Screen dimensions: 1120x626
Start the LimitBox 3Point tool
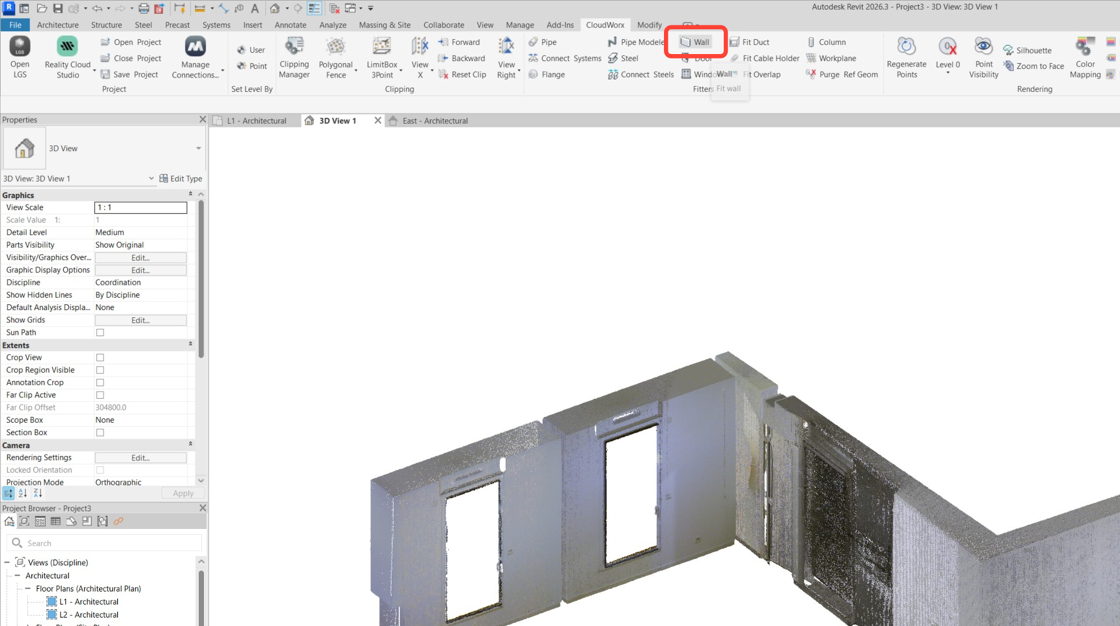click(x=381, y=56)
